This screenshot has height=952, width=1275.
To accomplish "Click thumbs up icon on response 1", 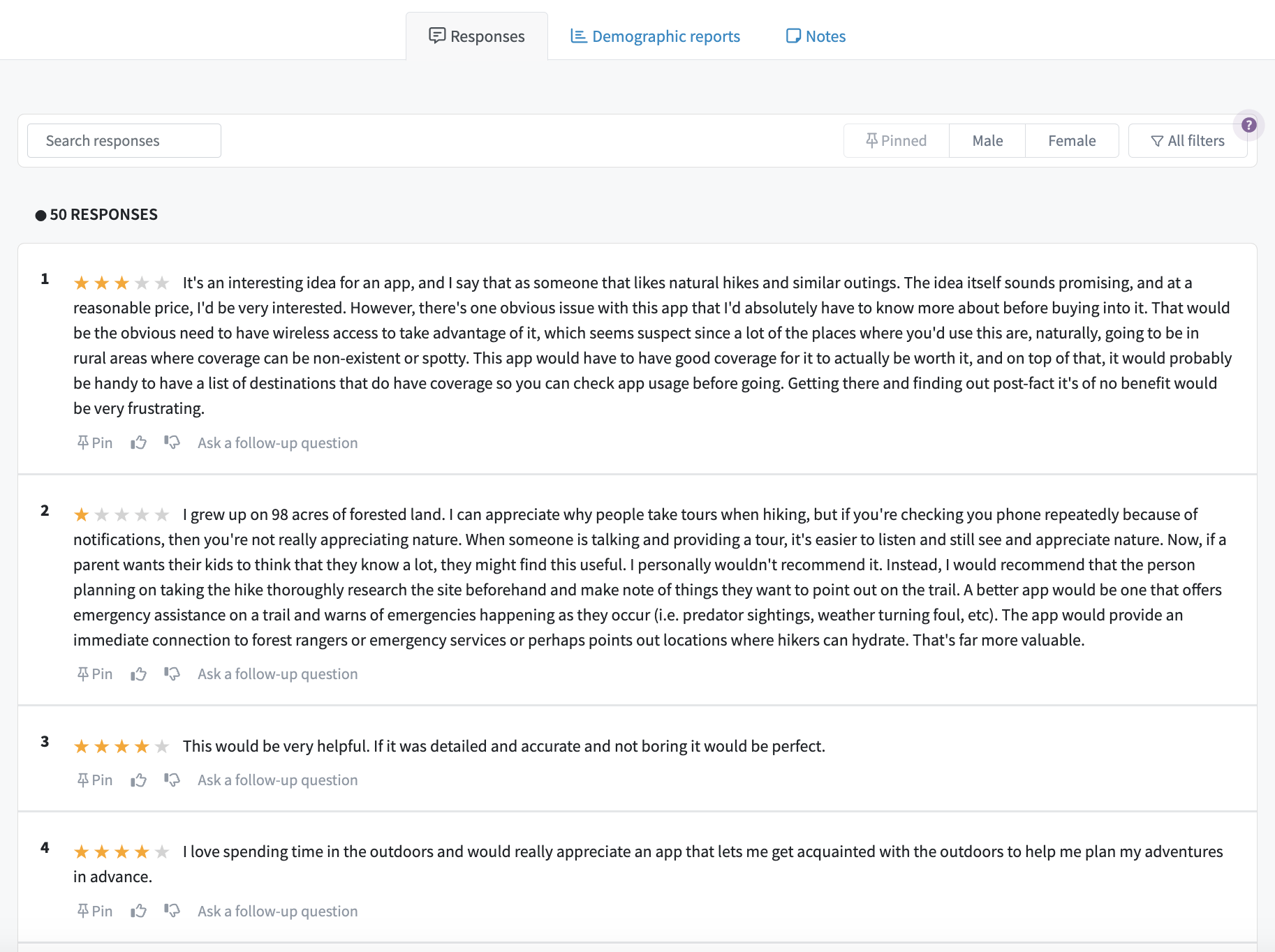I will coord(138,442).
